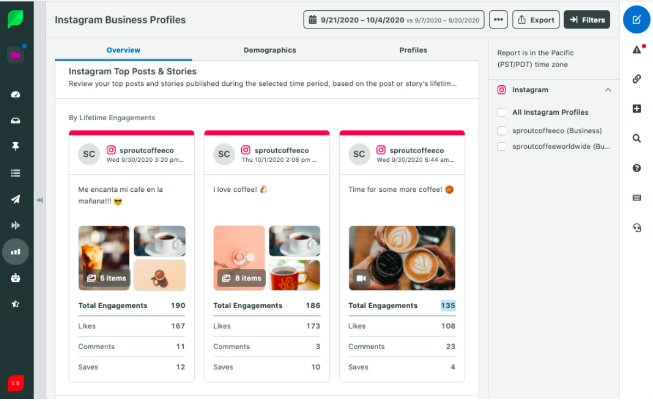
Task: Open the inbox tray icon in sidebar
Action: [x=15, y=121]
